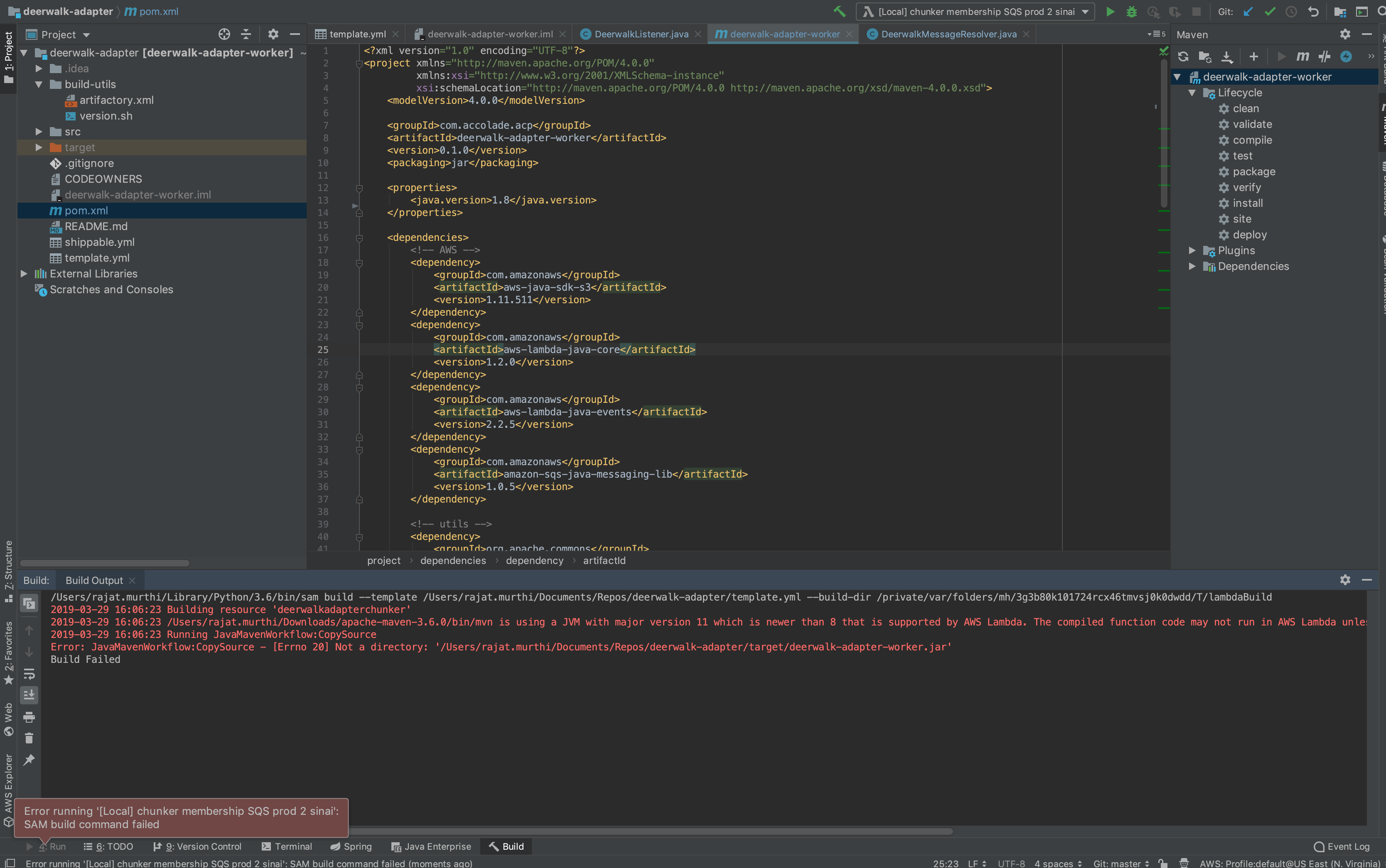Click Download Sources icon in Maven panel
This screenshot has width=1386, height=868.
[x=1226, y=56]
